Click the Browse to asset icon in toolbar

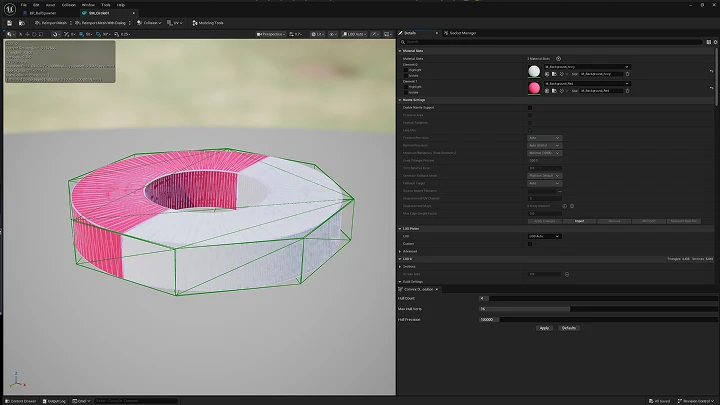[22, 23]
